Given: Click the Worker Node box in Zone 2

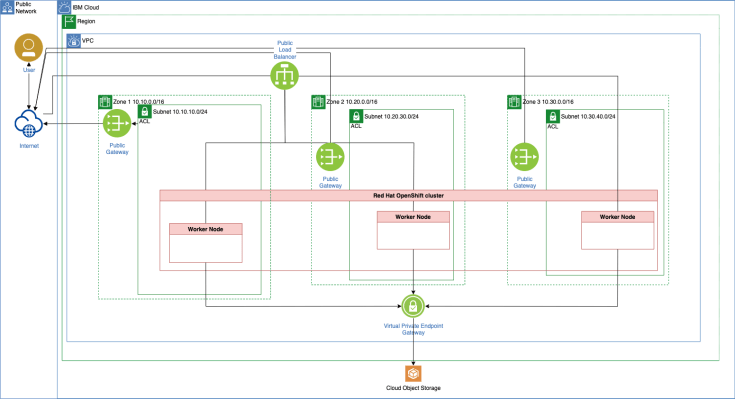Looking at the screenshot, I should pos(413,230).
